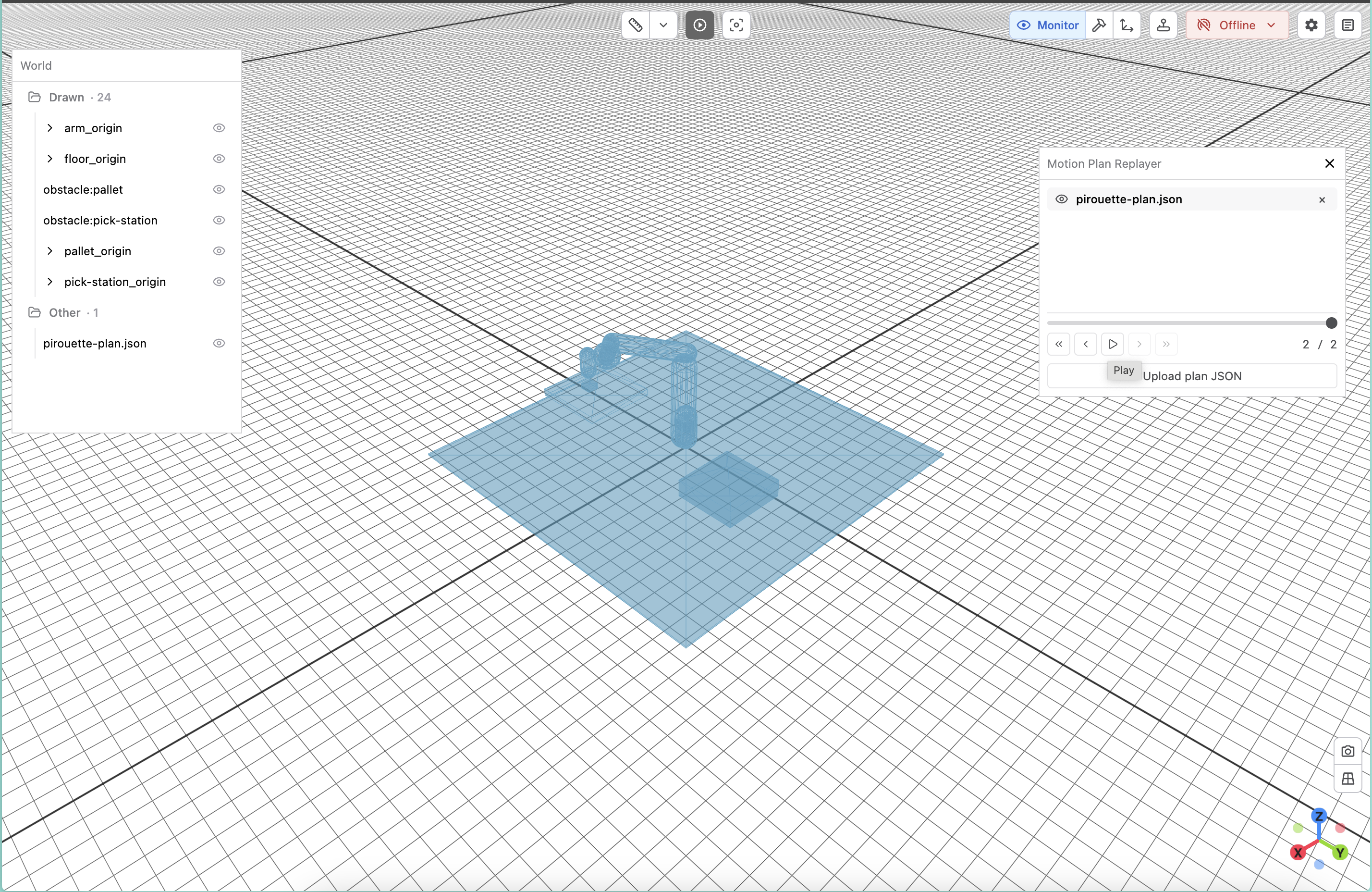Viewport: 1372px width, 892px height.
Task: Toggle the Motion Plan Replayer toolbar button
Action: click(700, 25)
